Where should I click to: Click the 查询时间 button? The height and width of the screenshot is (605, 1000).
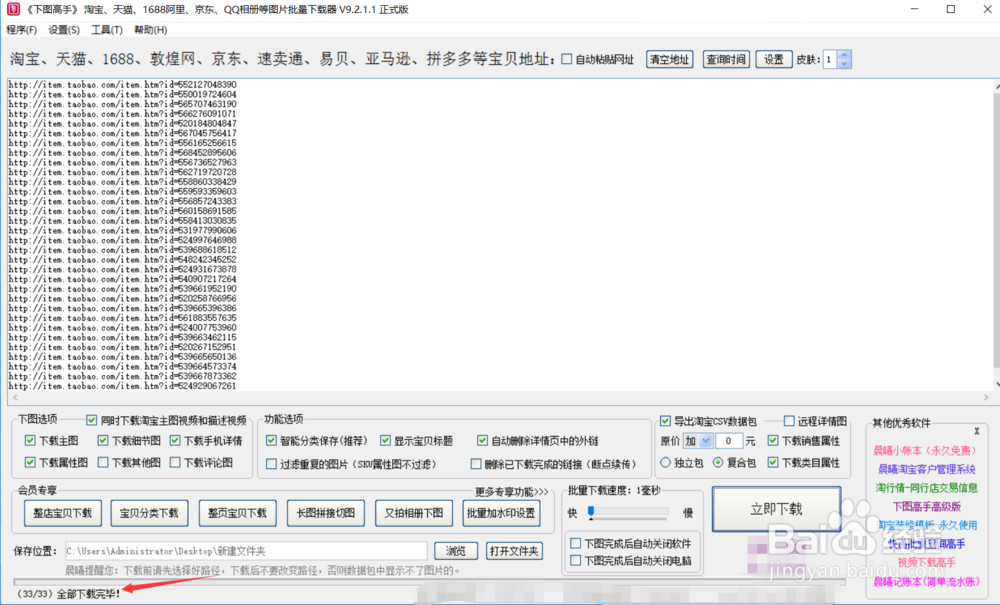(x=726, y=59)
